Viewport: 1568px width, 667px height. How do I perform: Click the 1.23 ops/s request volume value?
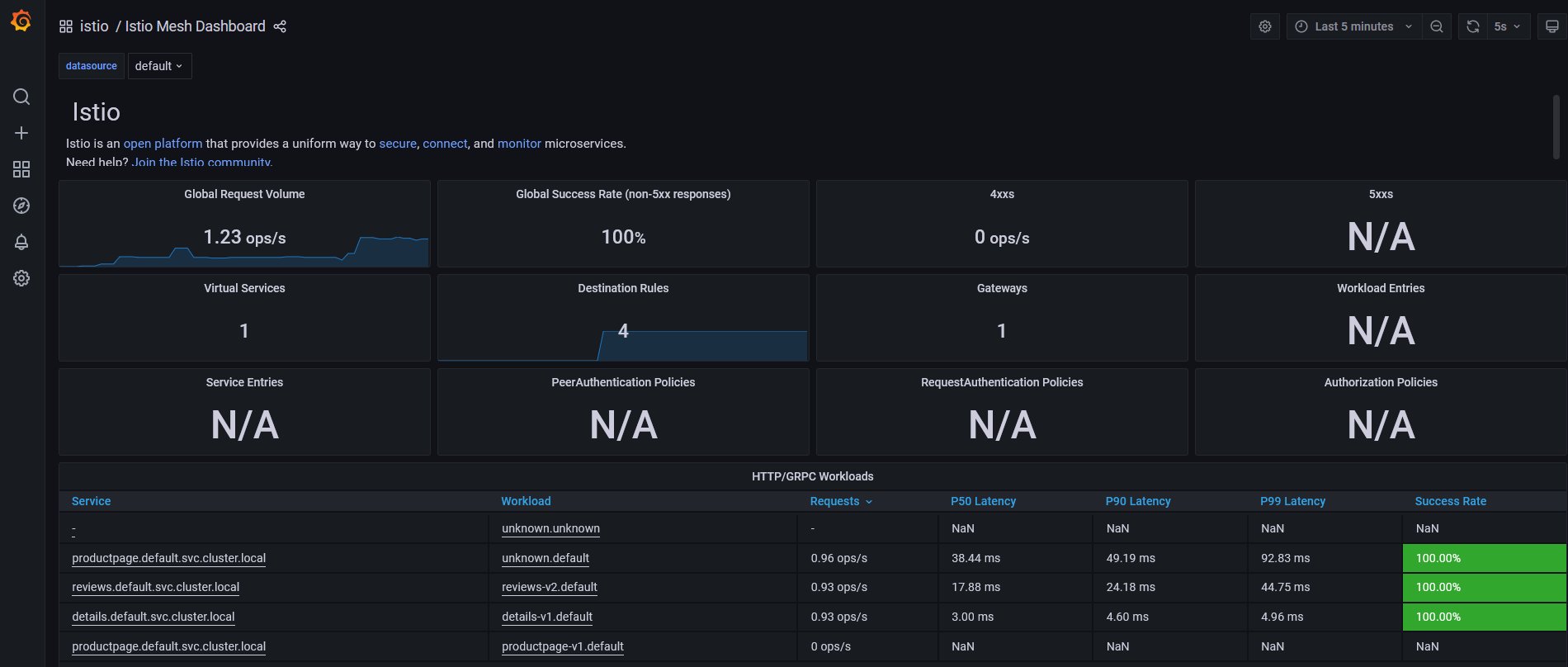pos(244,238)
